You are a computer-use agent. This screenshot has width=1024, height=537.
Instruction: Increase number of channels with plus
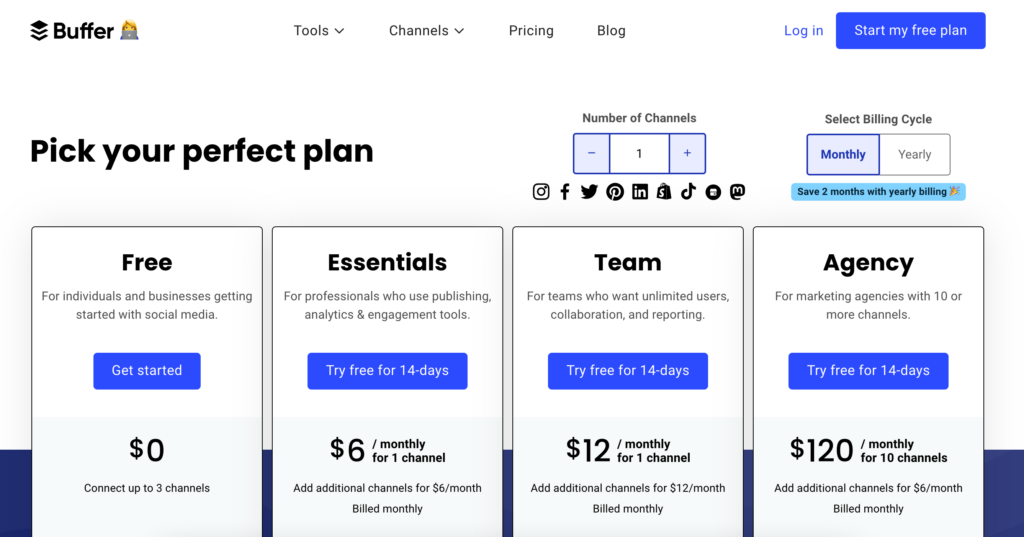click(687, 154)
